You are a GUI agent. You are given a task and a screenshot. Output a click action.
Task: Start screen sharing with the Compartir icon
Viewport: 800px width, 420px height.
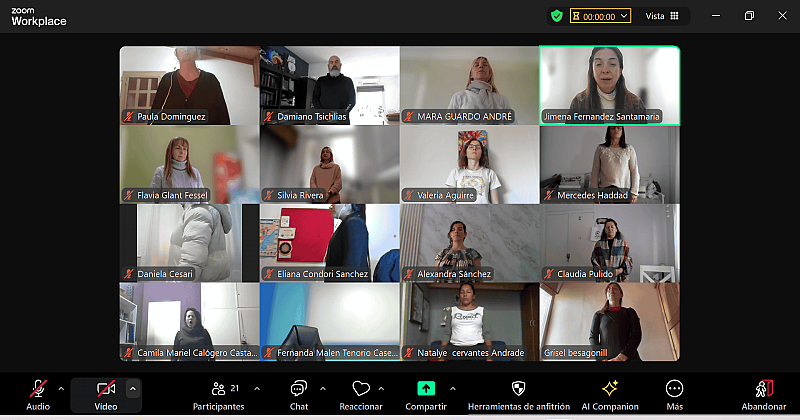[426, 389]
